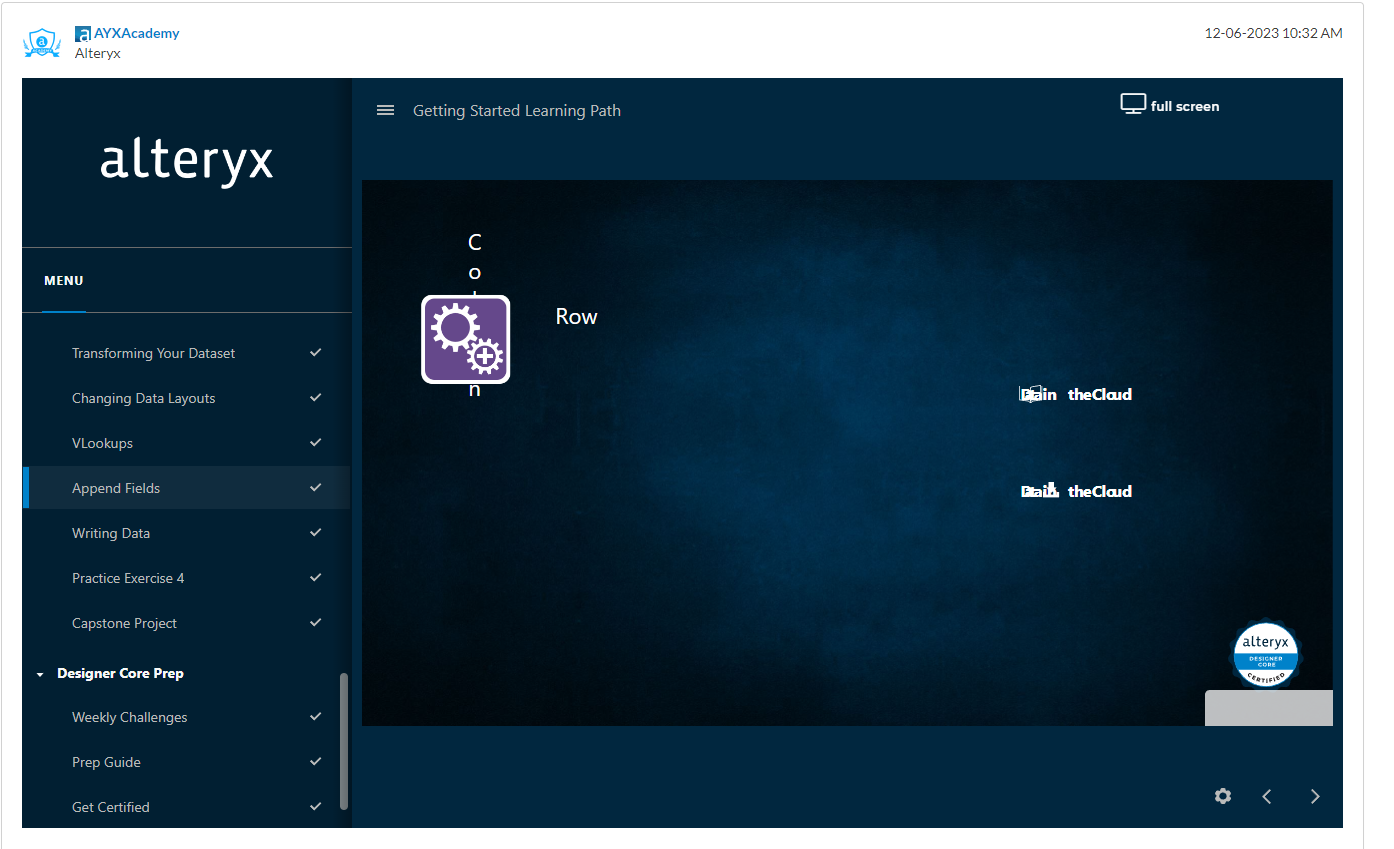Select the Get Certified item
Screen dimensions: 1394x849
tap(111, 807)
